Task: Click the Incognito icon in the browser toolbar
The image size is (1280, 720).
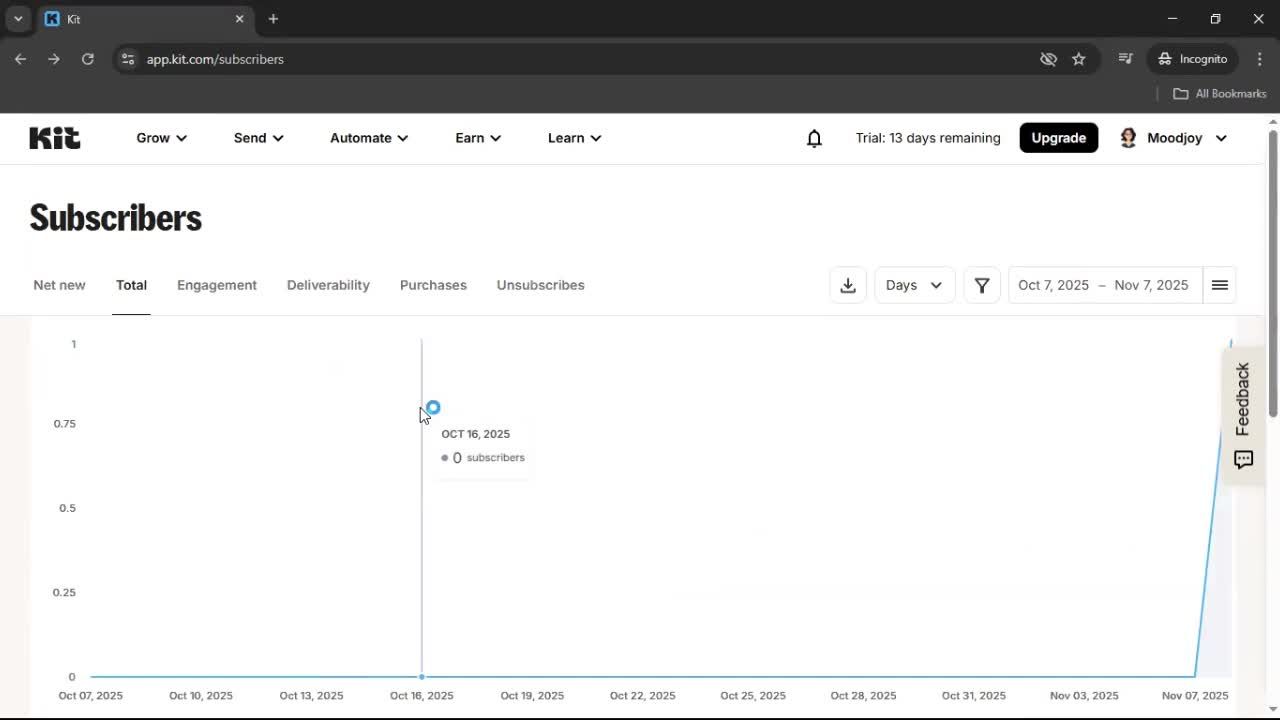Action: pyautogui.click(x=1165, y=59)
